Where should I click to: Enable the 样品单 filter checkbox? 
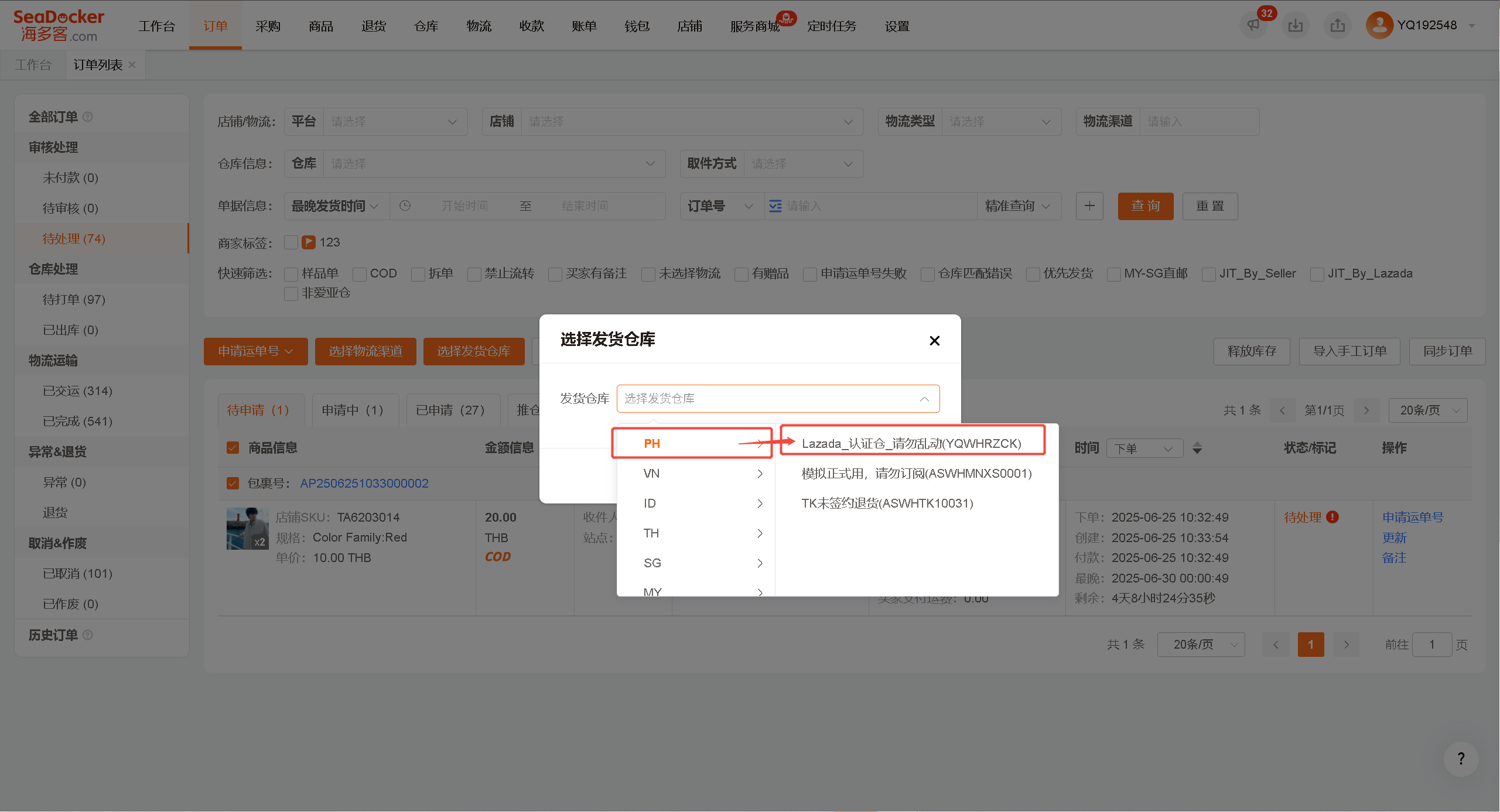(x=291, y=274)
